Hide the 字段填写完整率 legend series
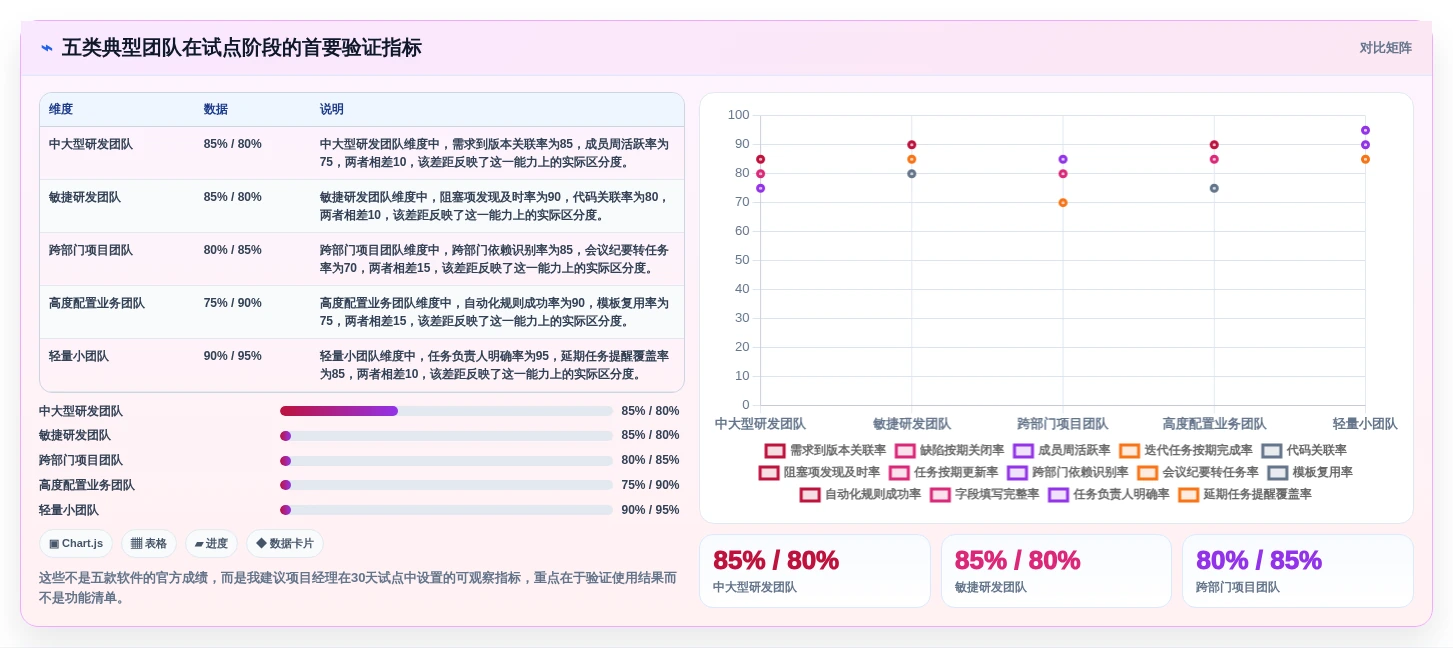Screen dimensions: 1453x648 point(984,495)
